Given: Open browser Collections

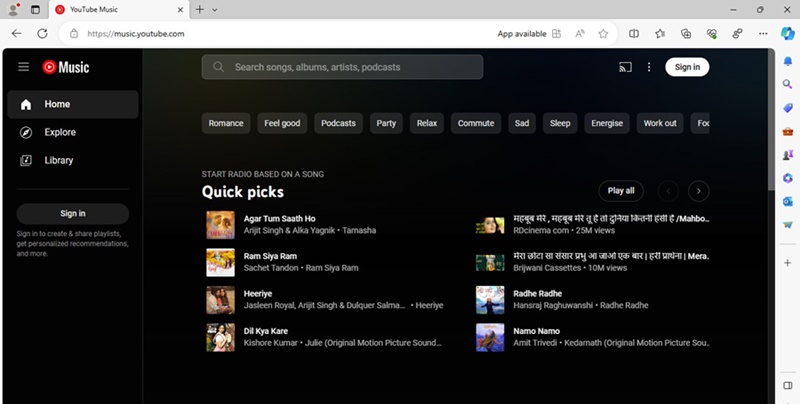Looking at the screenshot, I should click(x=686, y=34).
